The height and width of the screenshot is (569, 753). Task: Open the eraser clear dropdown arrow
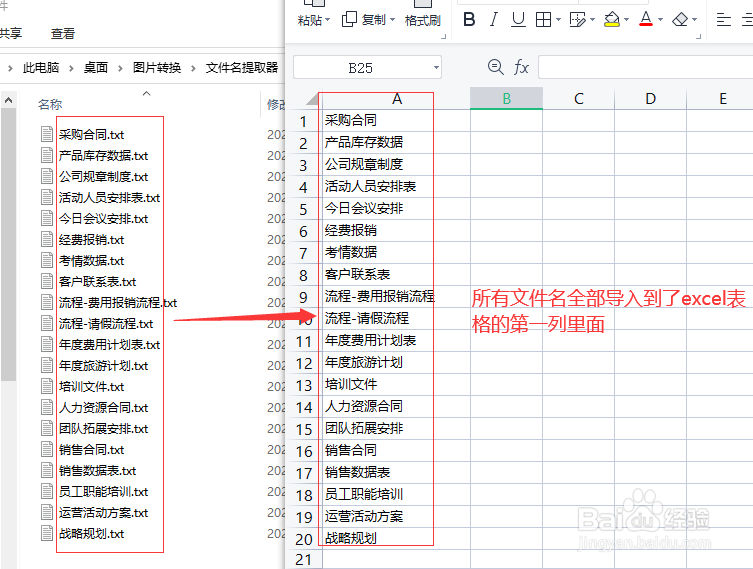click(x=694, y=20)
